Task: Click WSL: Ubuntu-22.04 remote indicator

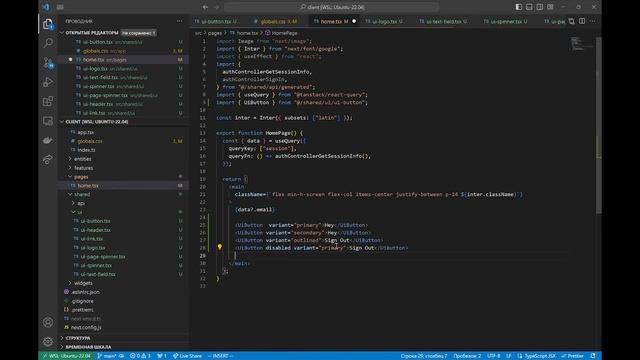Action: [x=67, y=356]
